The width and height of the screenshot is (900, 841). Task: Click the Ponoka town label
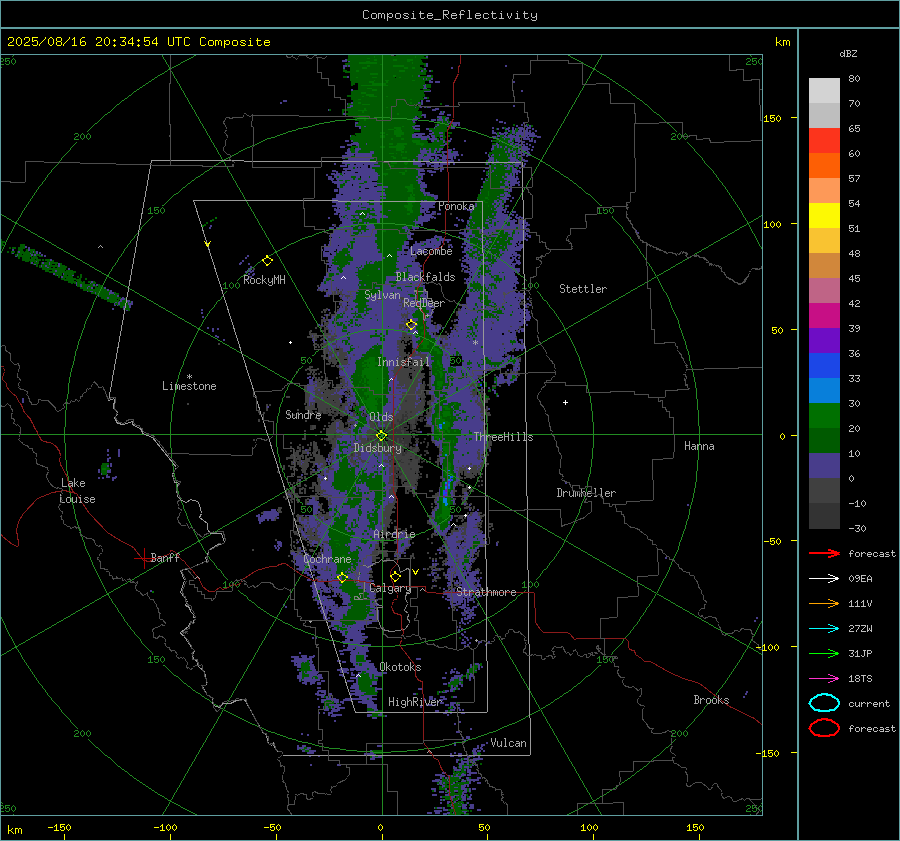(456, 206)
